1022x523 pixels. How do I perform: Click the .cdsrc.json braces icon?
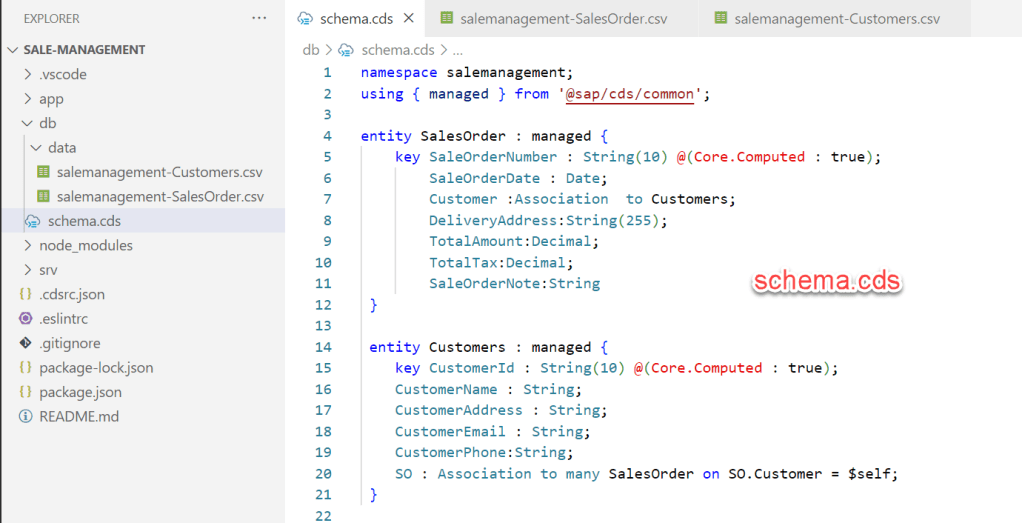pyautogui.click(x=26, y=294)
